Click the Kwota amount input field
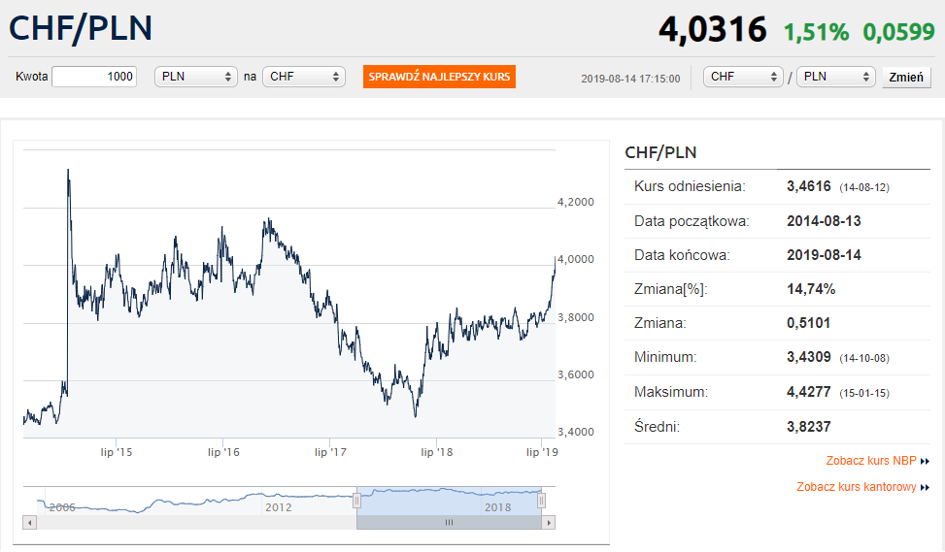The image size is (945, 552). pyautogui.click(x=95, y=77)
